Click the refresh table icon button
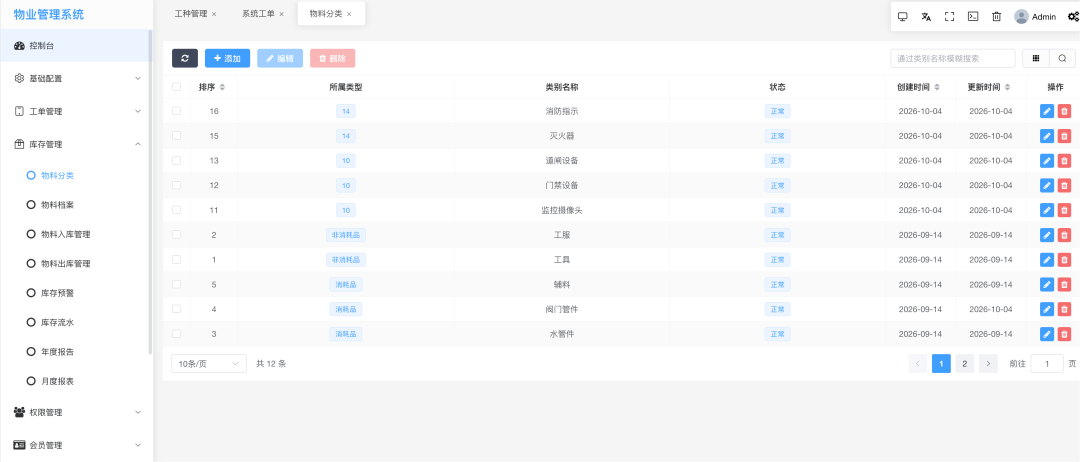 (185, 59)
